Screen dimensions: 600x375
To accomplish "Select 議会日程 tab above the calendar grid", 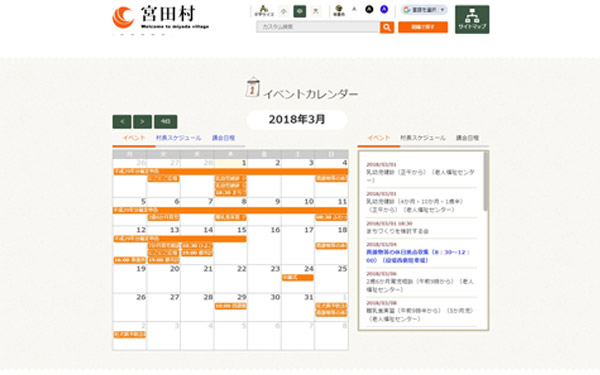I will tap(223, 138).
